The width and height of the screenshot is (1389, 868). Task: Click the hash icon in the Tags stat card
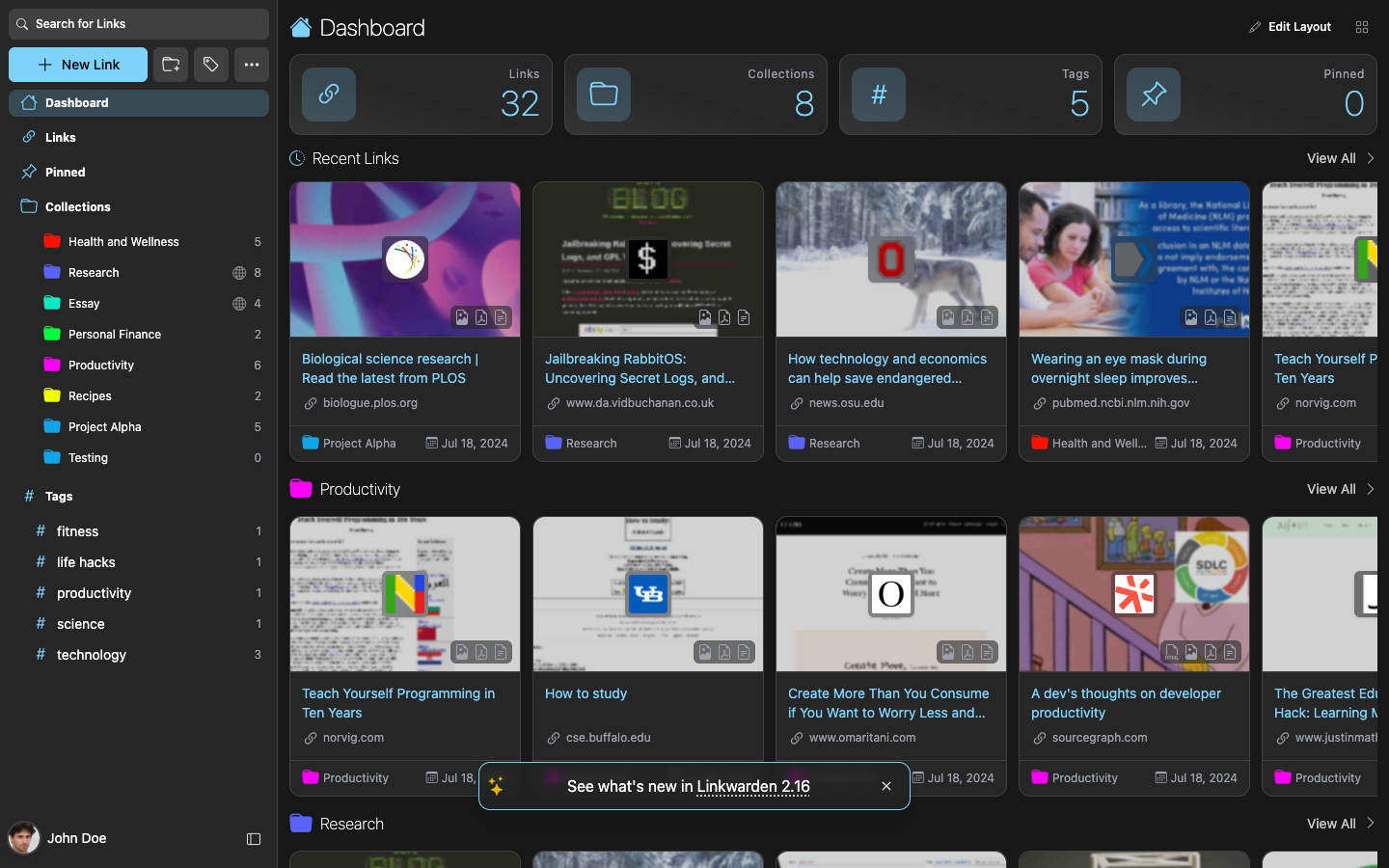click(x=879, y=95)
